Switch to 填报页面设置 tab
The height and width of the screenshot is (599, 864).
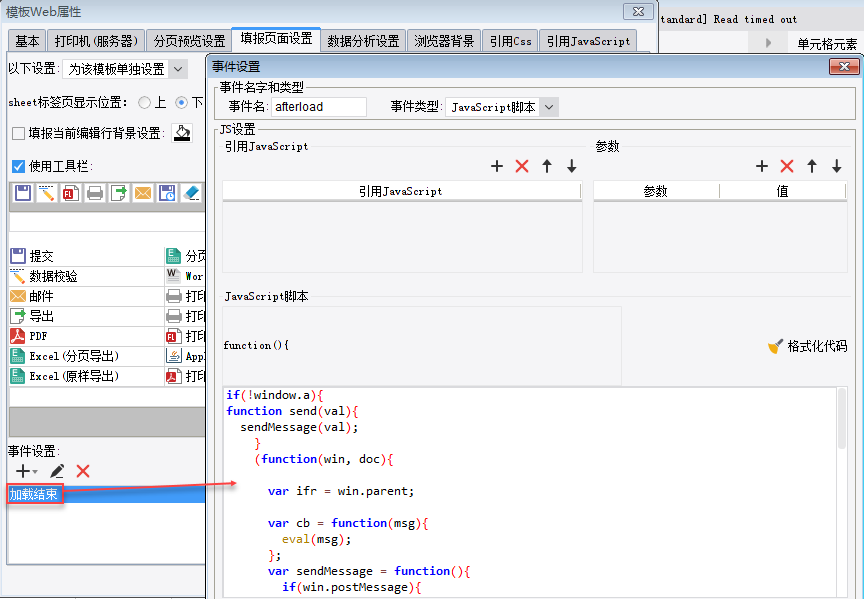click(x=276, y=39)
